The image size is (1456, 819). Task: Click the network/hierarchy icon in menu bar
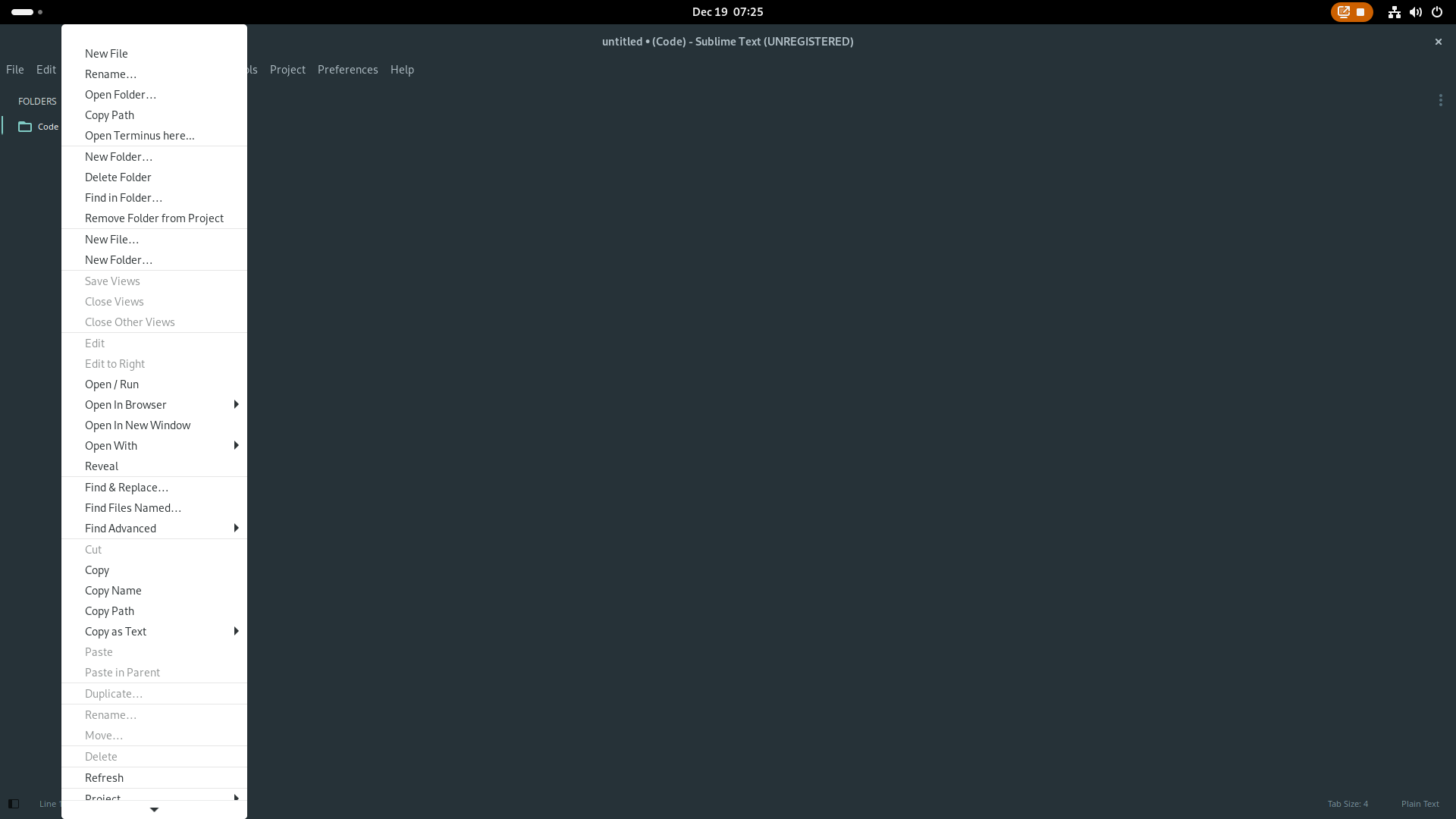click(1394, 11)
